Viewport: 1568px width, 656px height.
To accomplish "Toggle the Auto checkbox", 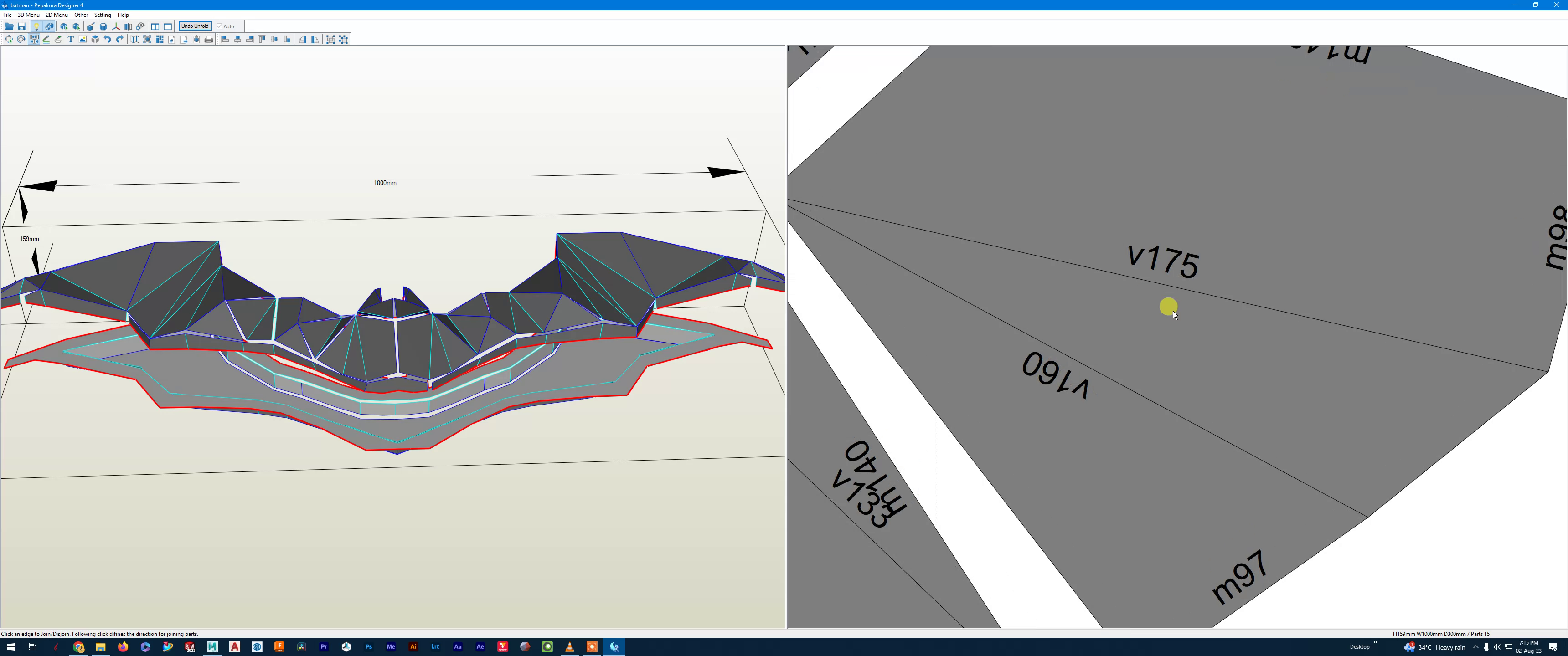I will click(220, 26).
